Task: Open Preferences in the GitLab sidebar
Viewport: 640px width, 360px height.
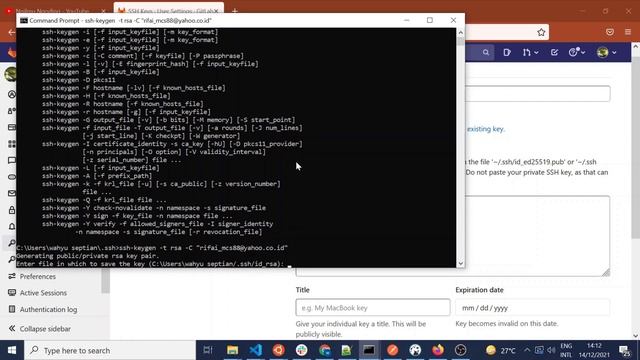Action: (38, 276)
